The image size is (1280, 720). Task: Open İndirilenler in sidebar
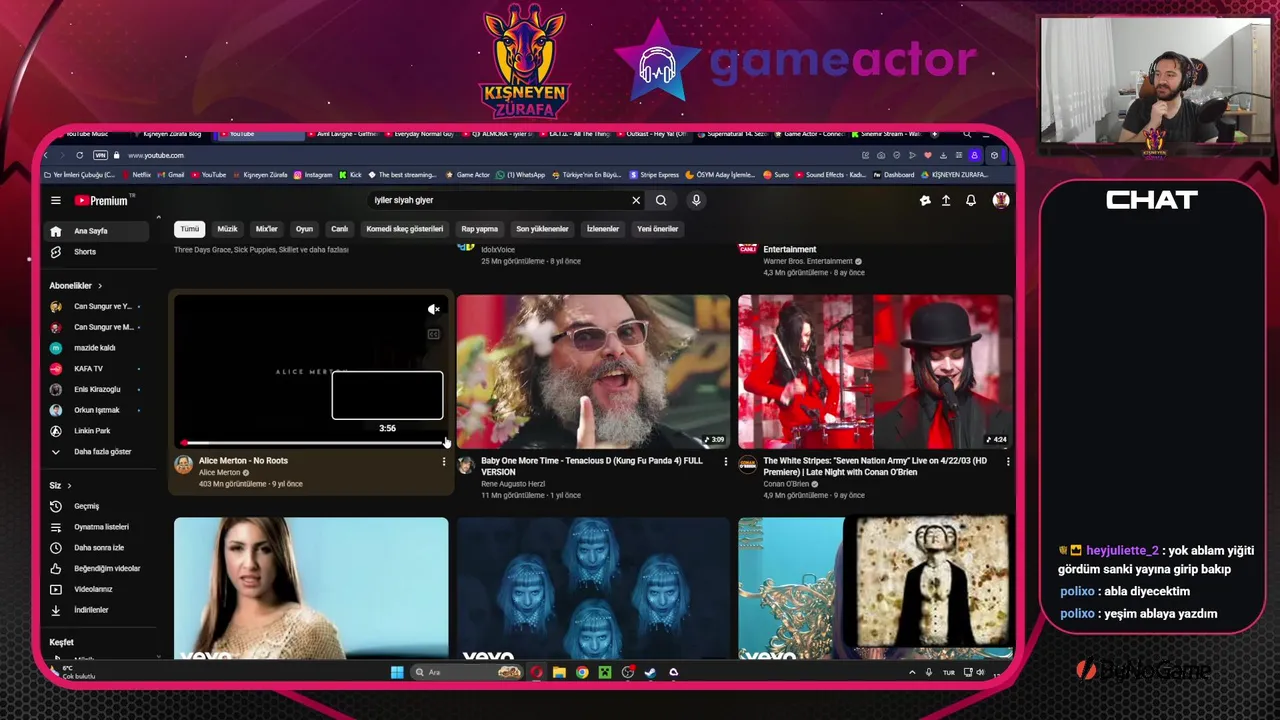click(x=98, y=610)
